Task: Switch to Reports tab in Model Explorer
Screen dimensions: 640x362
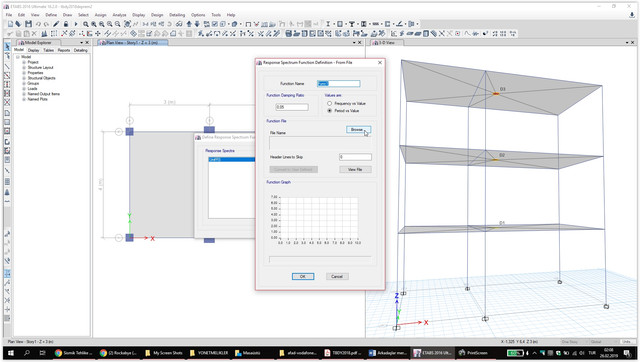Action: click(64, 50)
